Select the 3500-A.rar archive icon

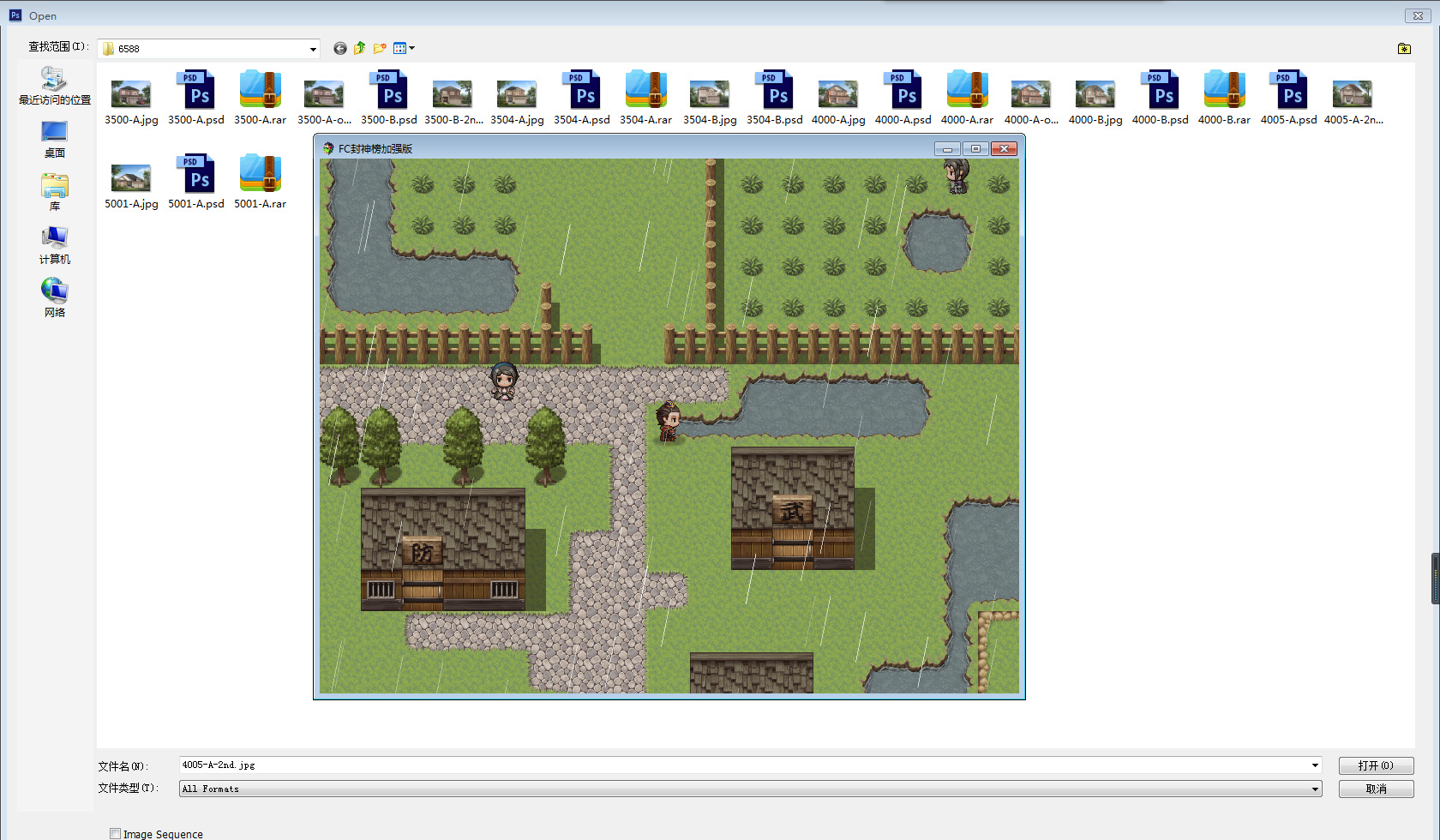pyautogui.click(x=260, y=90)
